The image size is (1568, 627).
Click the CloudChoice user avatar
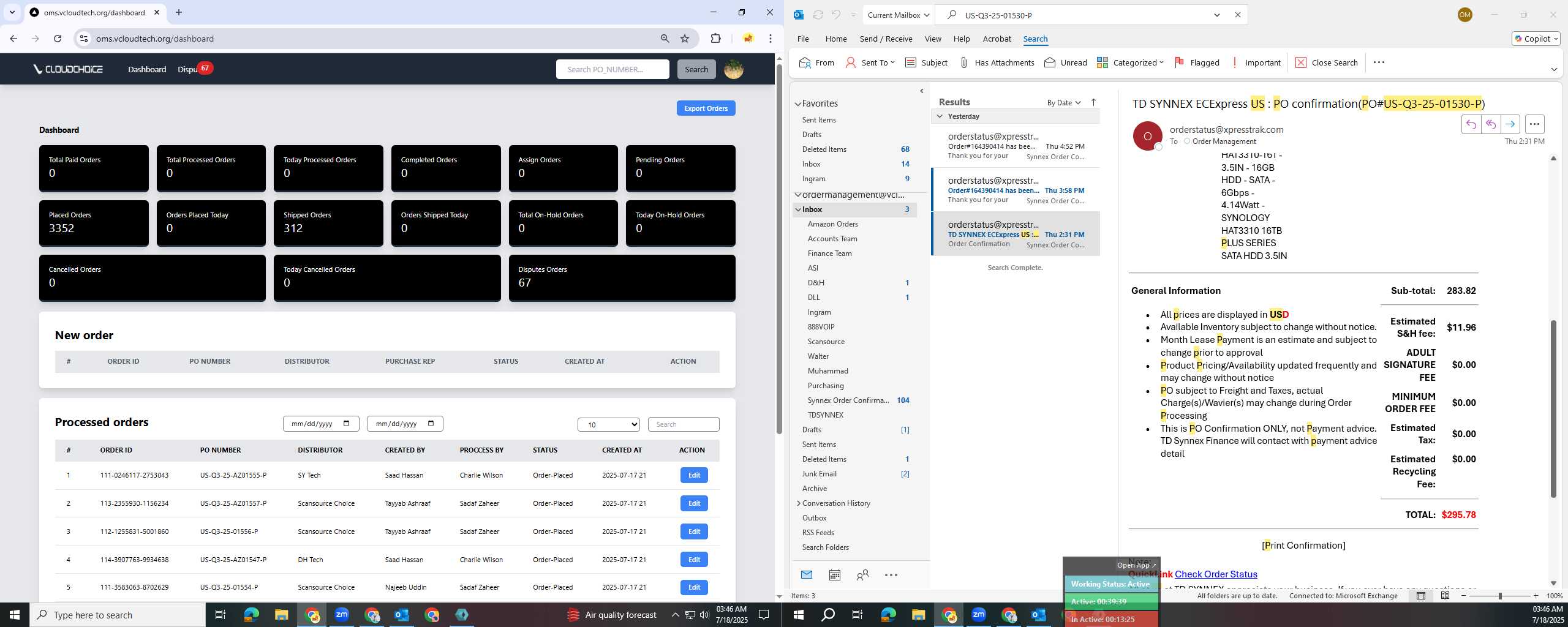pos(733,69)
